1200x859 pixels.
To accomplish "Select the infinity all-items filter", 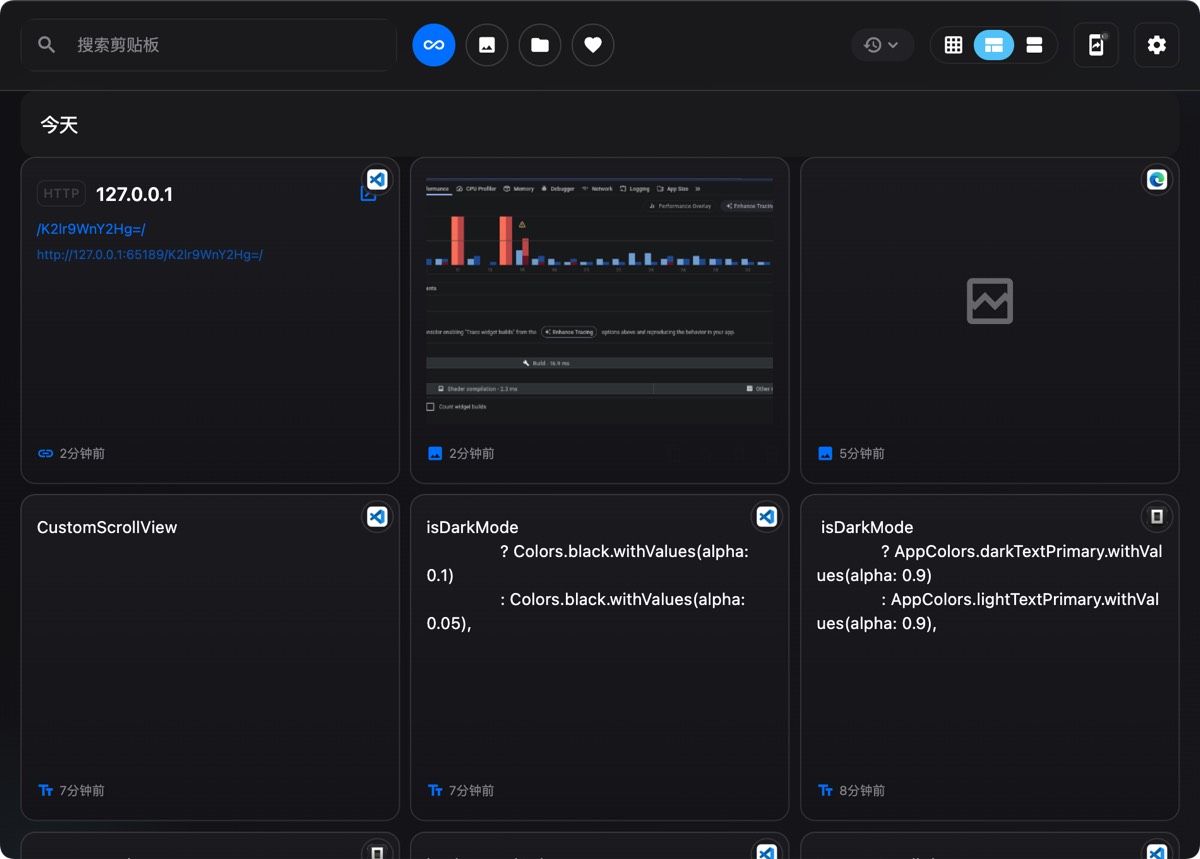I will pyautogui.click(x=434, y=45).
